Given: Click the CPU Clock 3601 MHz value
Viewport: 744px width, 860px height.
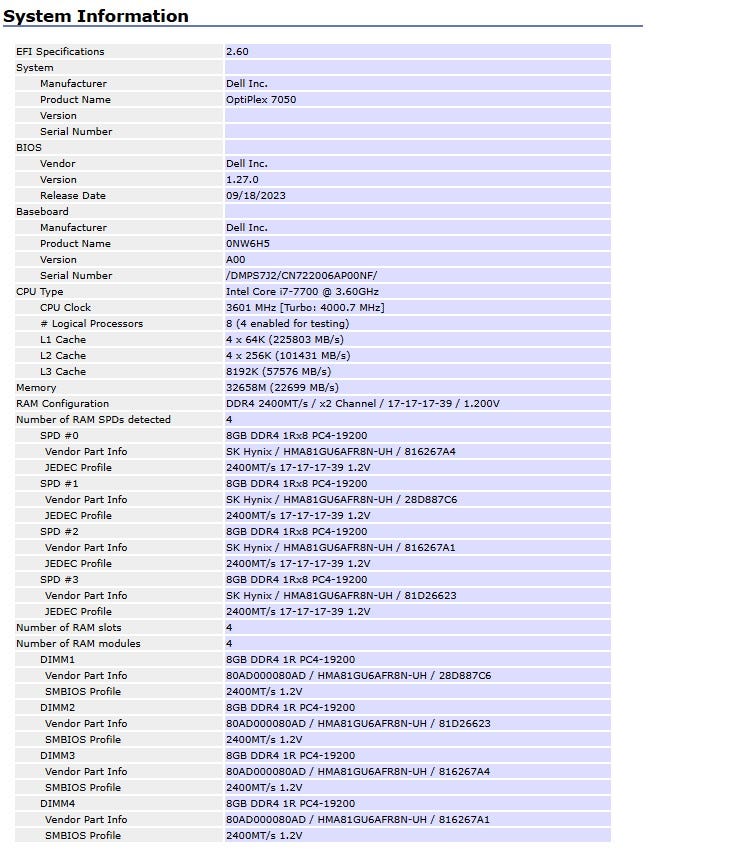Looking at the screenshot, I should (x=305, y=308).
